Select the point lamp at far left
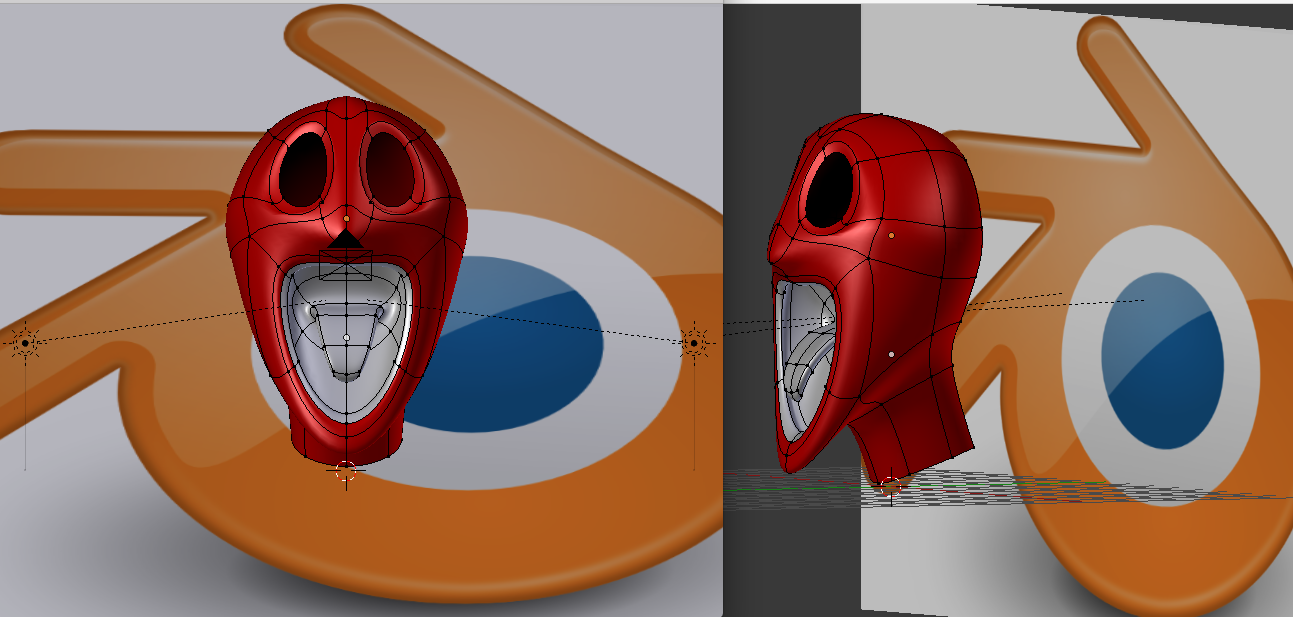This screenshot has width=1293, height=617. point(25,343)
